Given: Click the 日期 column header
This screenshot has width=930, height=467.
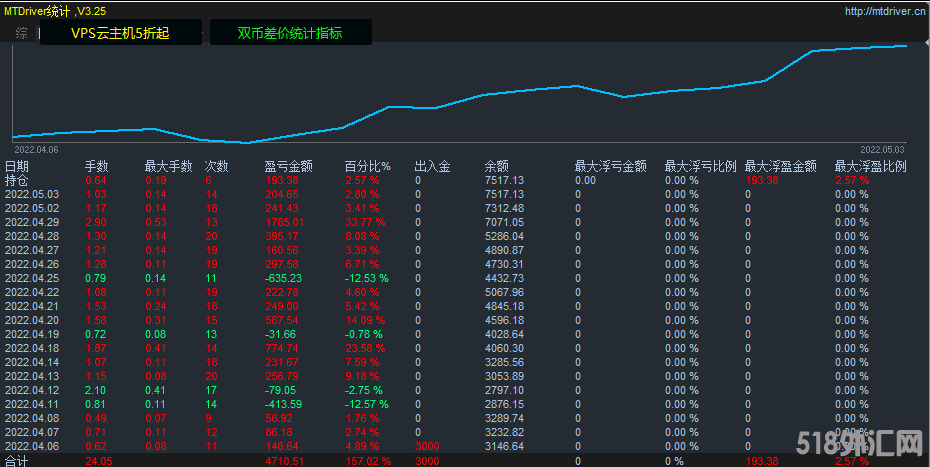Looking at the screenshot, I should point(17,166).
